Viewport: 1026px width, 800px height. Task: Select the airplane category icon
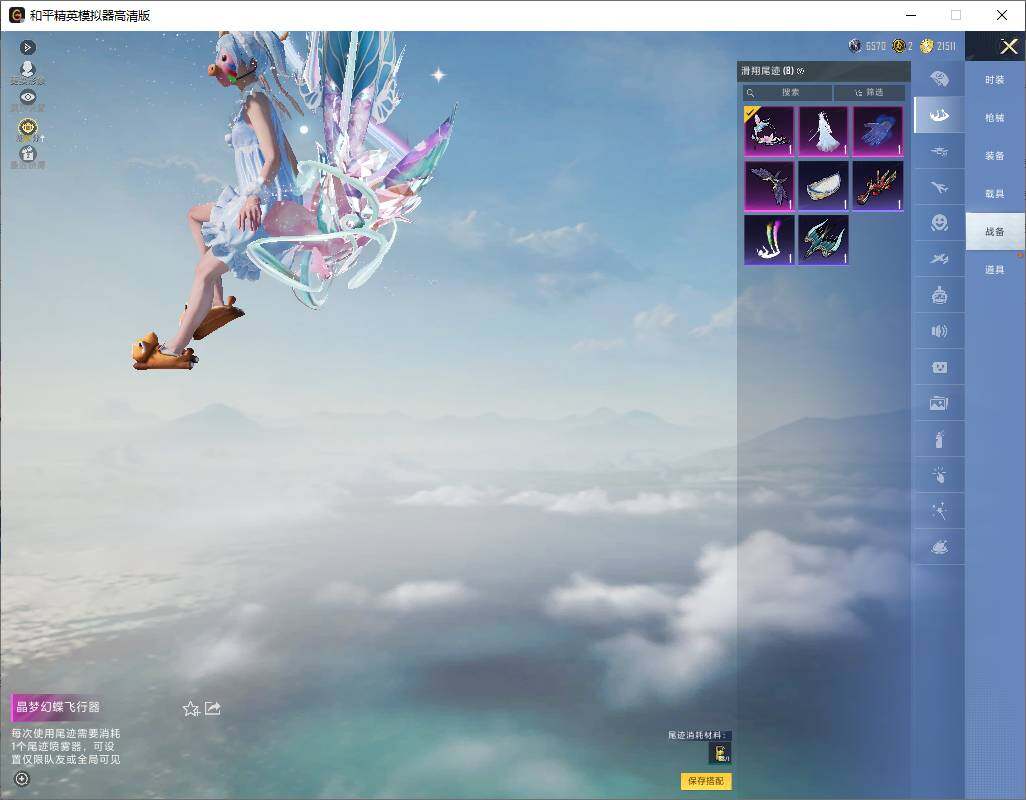[939, 188]
